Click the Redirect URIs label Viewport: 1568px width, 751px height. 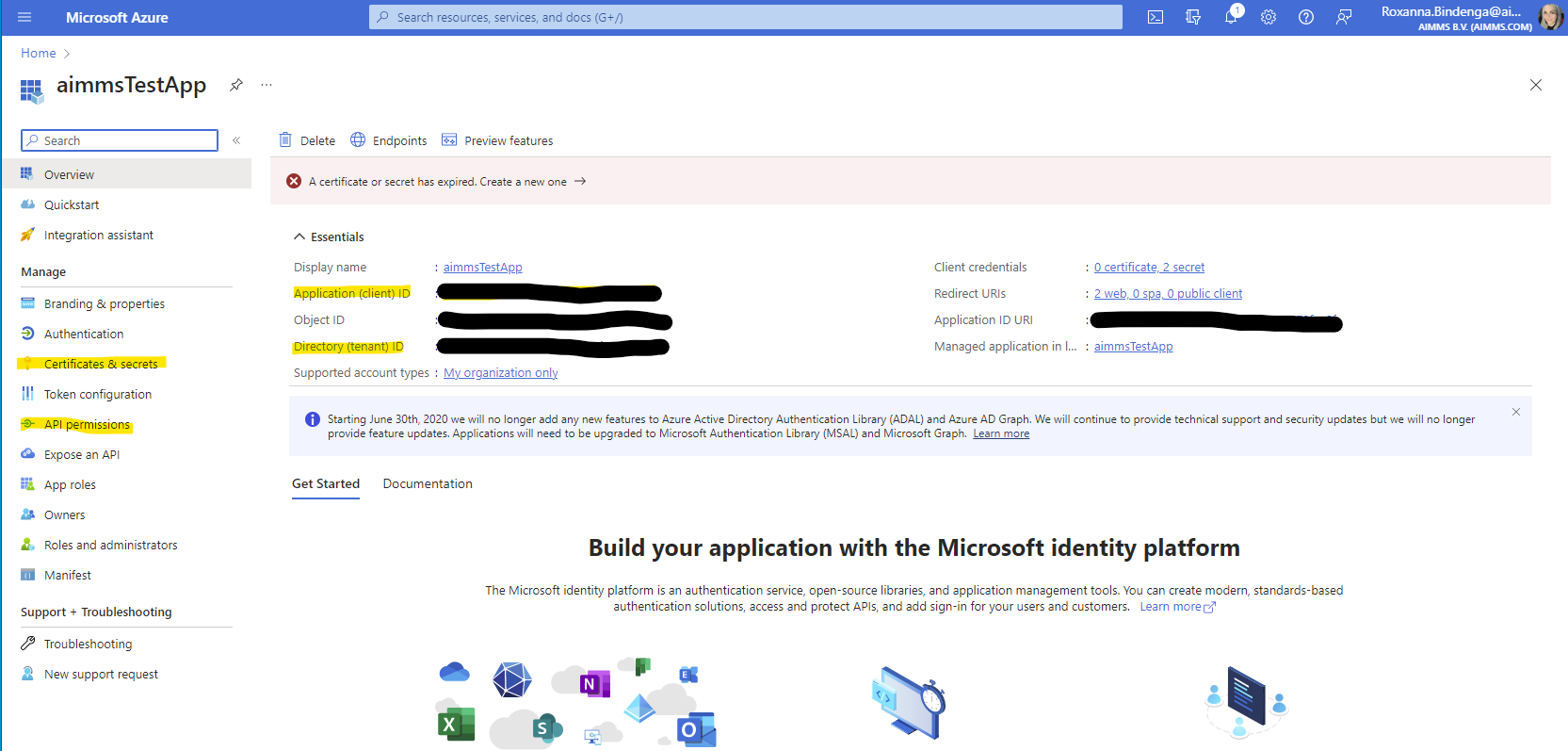point(970,293)
